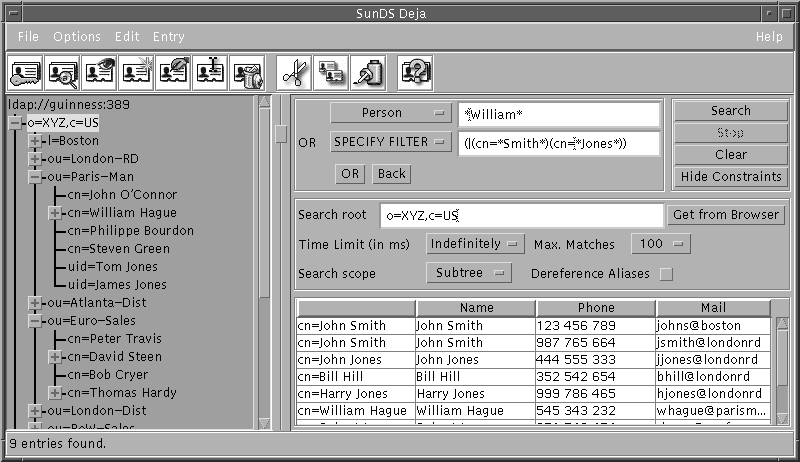Image resolution: width=800 pixels, height=462 pixels.
Task: Click the Search button
Action: click(731, 111)
